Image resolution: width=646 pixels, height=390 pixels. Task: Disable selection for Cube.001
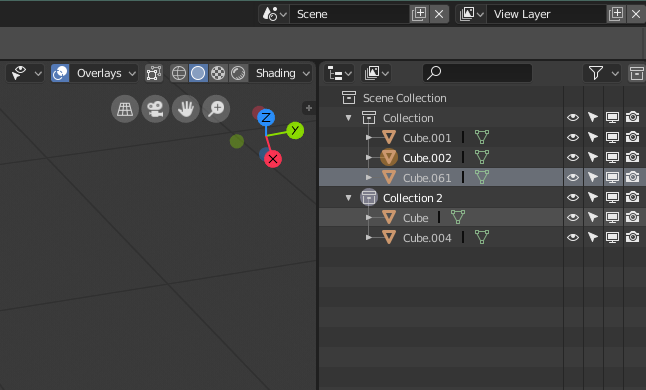(x=593, y=137)
